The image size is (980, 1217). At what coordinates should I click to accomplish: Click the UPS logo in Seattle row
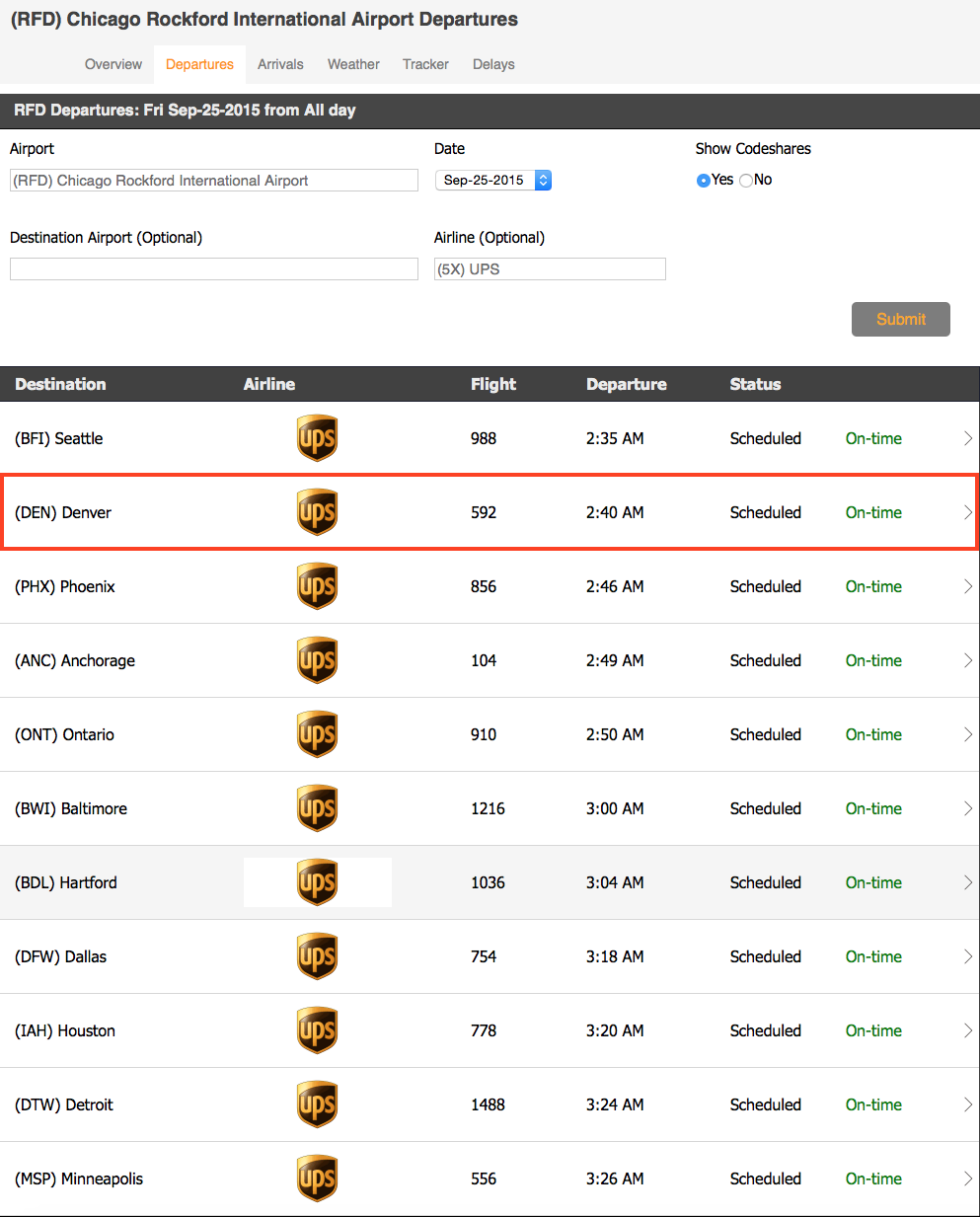pyautogui.click(x=317, y=438)
